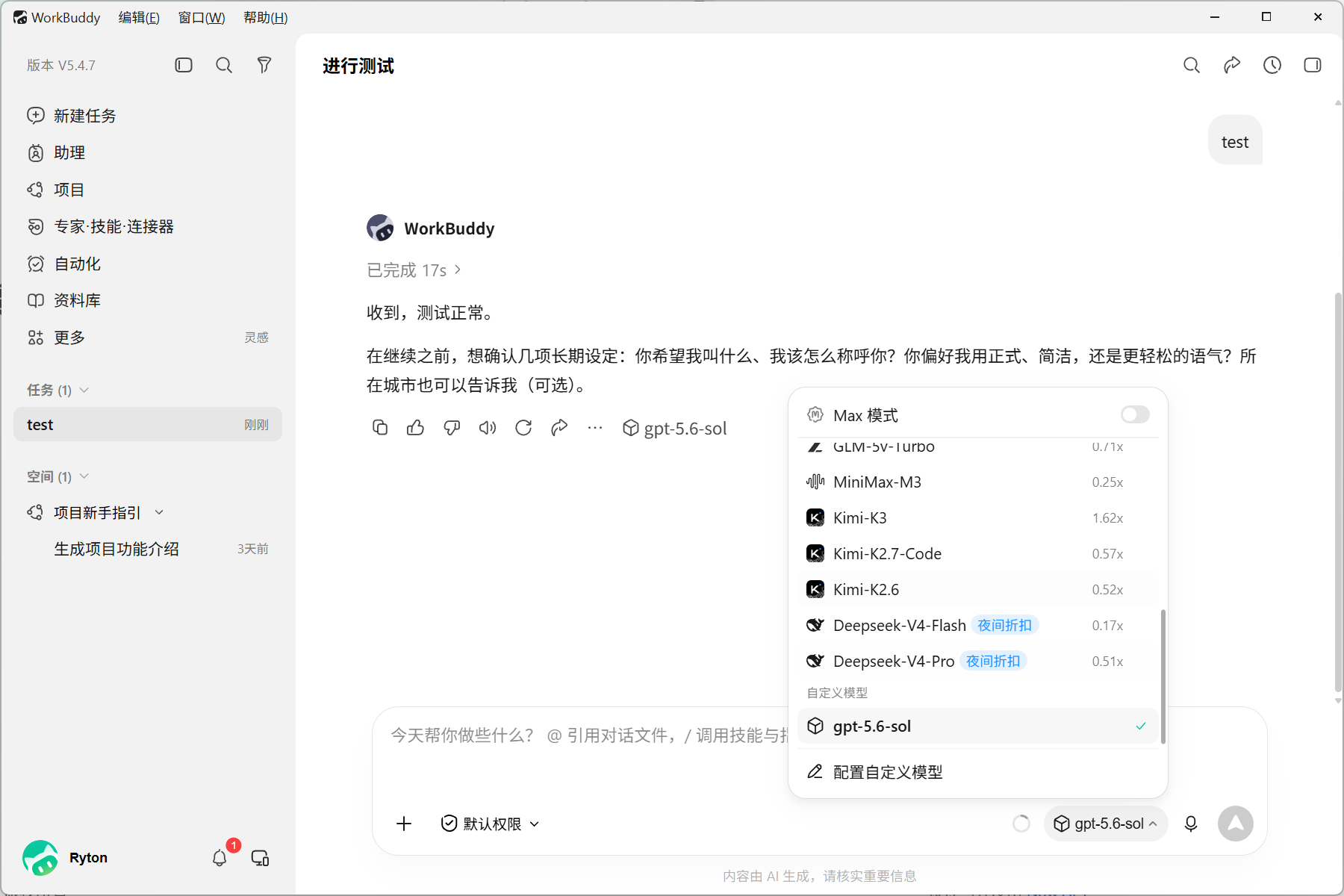Image resolution: width=1344 pixels, height=896 pixels.
Task: Copy the WorkBuddy reply
Action: (x=380, y=428)
